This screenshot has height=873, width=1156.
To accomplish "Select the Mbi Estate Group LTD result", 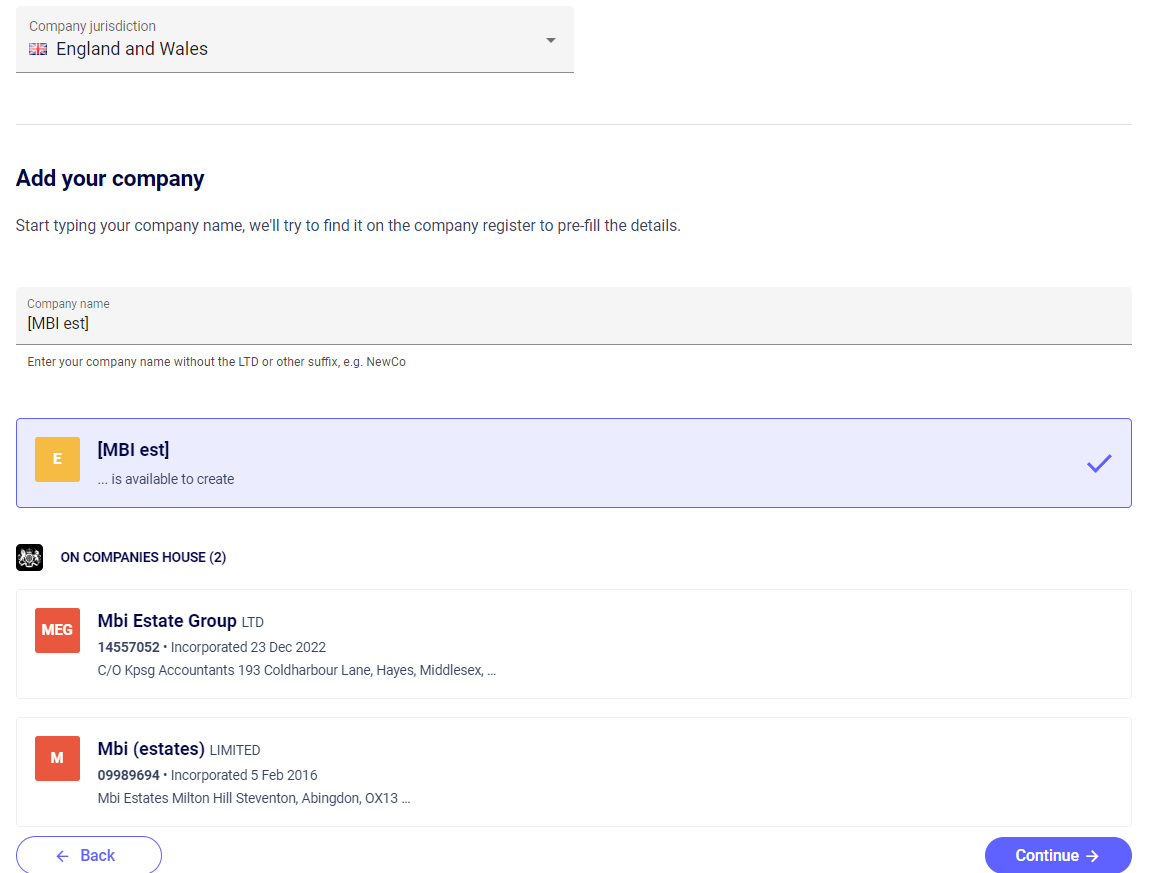I will click(x=573, y=643).
